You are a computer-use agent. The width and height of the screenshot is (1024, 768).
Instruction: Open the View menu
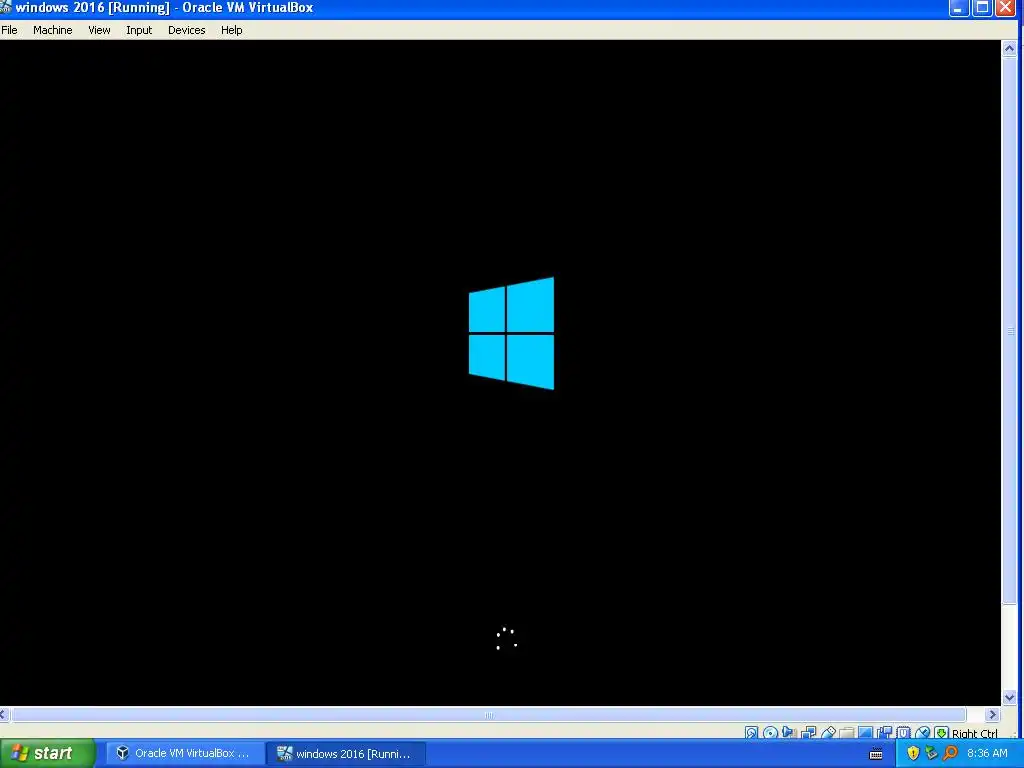[x=99, y=30]
